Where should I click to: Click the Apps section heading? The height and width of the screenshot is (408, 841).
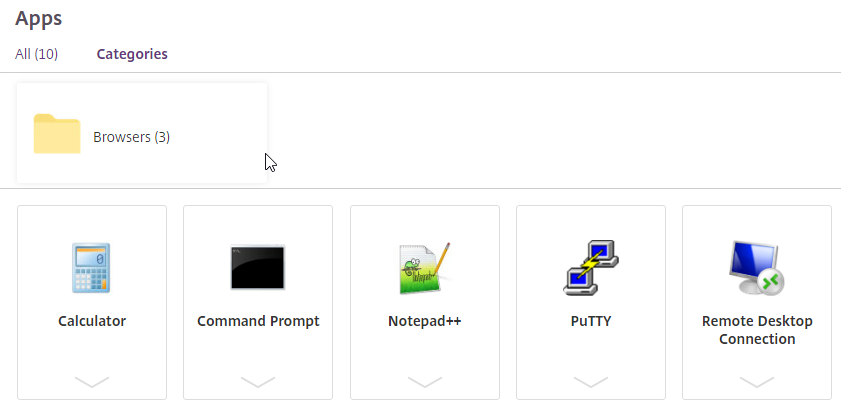(39, 19)
